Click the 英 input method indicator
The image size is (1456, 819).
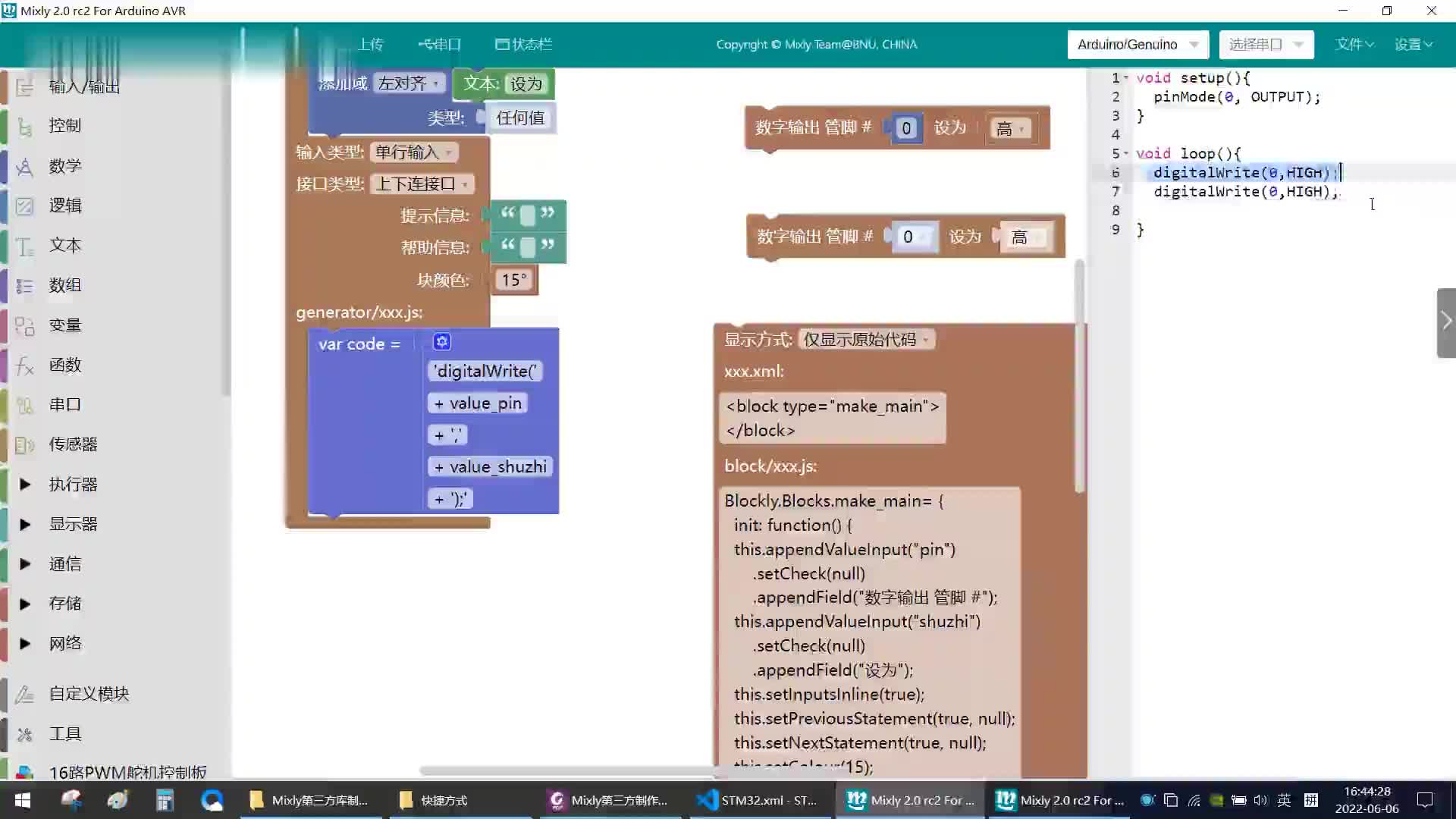(x=1284, y=800)
